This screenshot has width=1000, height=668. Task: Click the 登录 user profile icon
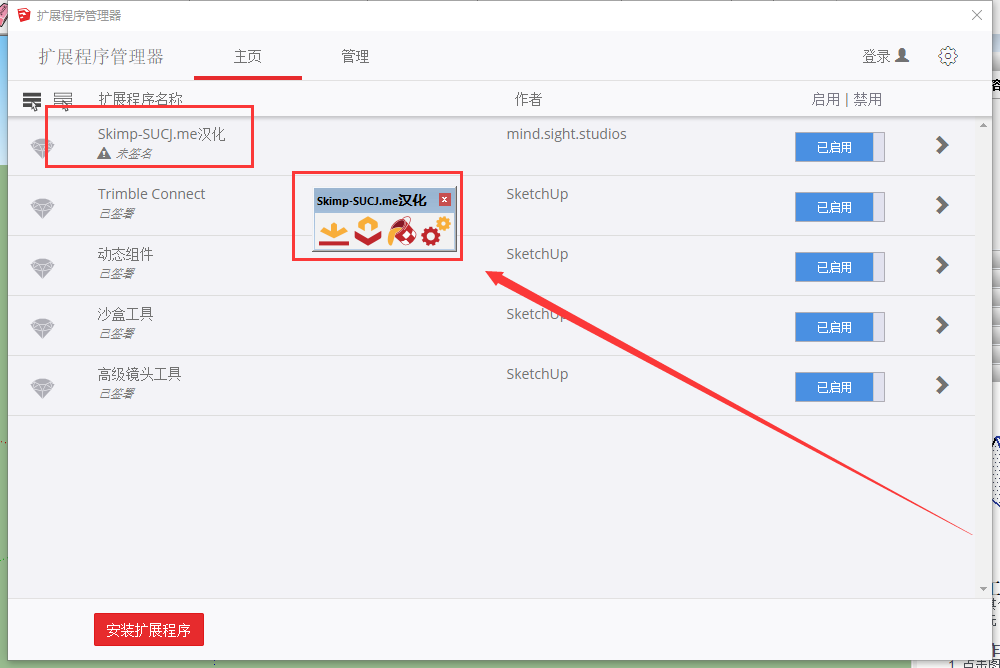(x=902, y=56)
